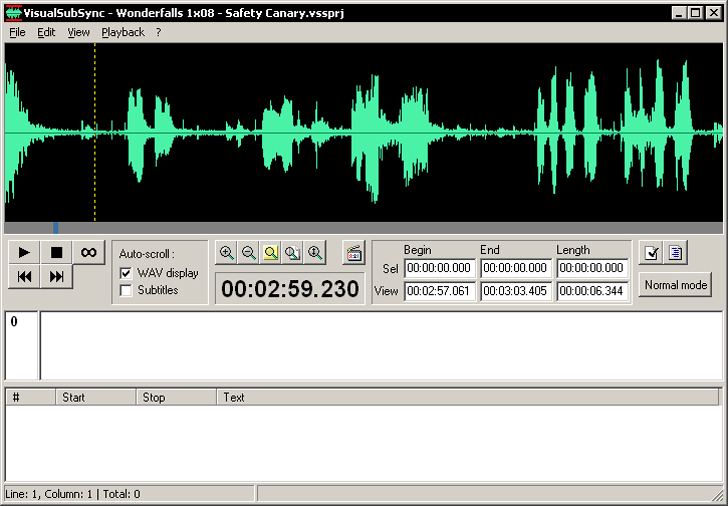
Task: Open the Playback menu
Action: click(123, 32)
